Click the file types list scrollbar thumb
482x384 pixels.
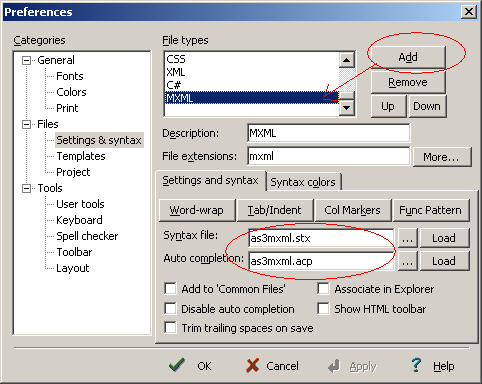pyautogui.click(x=347, y=96)
